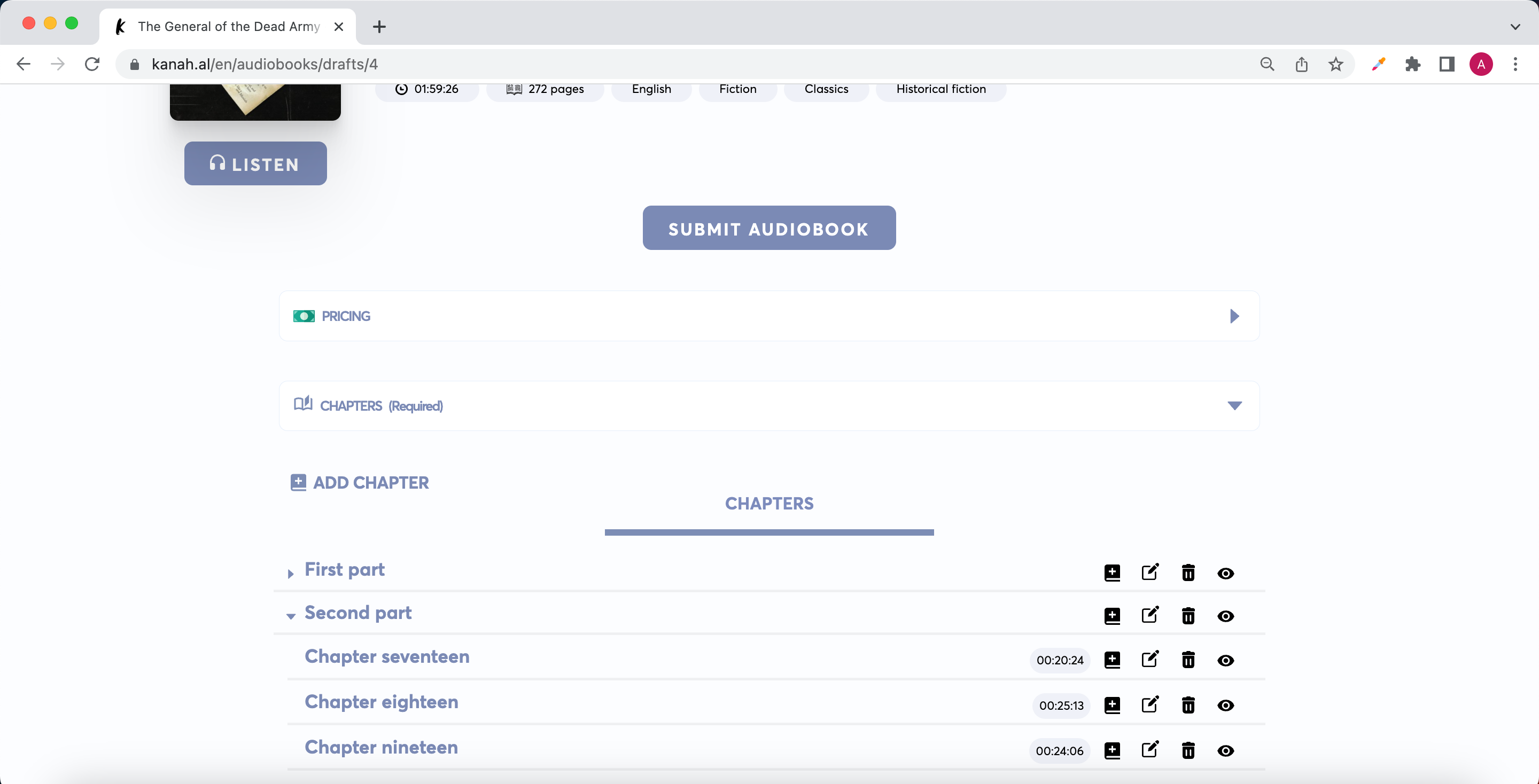Screen dimensions: 1539x784
Task: Select the Chapters tab heading
Action: [769, 504]
